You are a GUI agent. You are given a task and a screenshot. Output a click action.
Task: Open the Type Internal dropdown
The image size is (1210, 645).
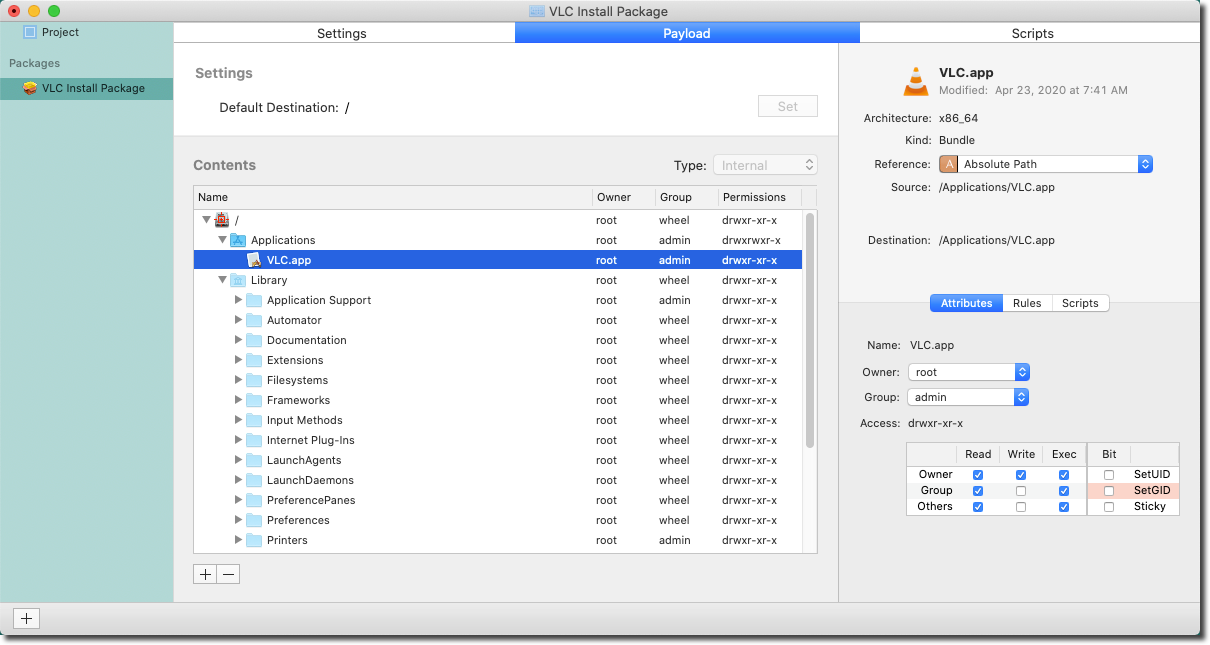[765, 165]
